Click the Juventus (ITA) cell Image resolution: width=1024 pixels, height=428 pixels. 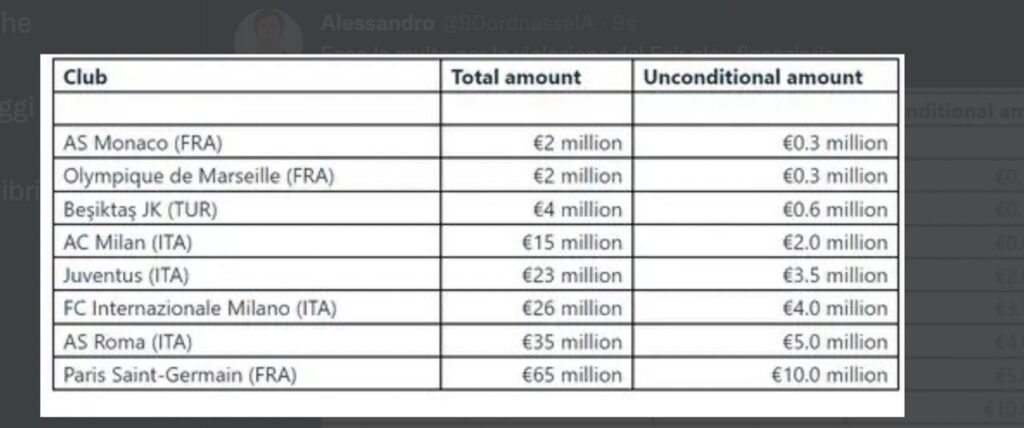coord(126,275)
